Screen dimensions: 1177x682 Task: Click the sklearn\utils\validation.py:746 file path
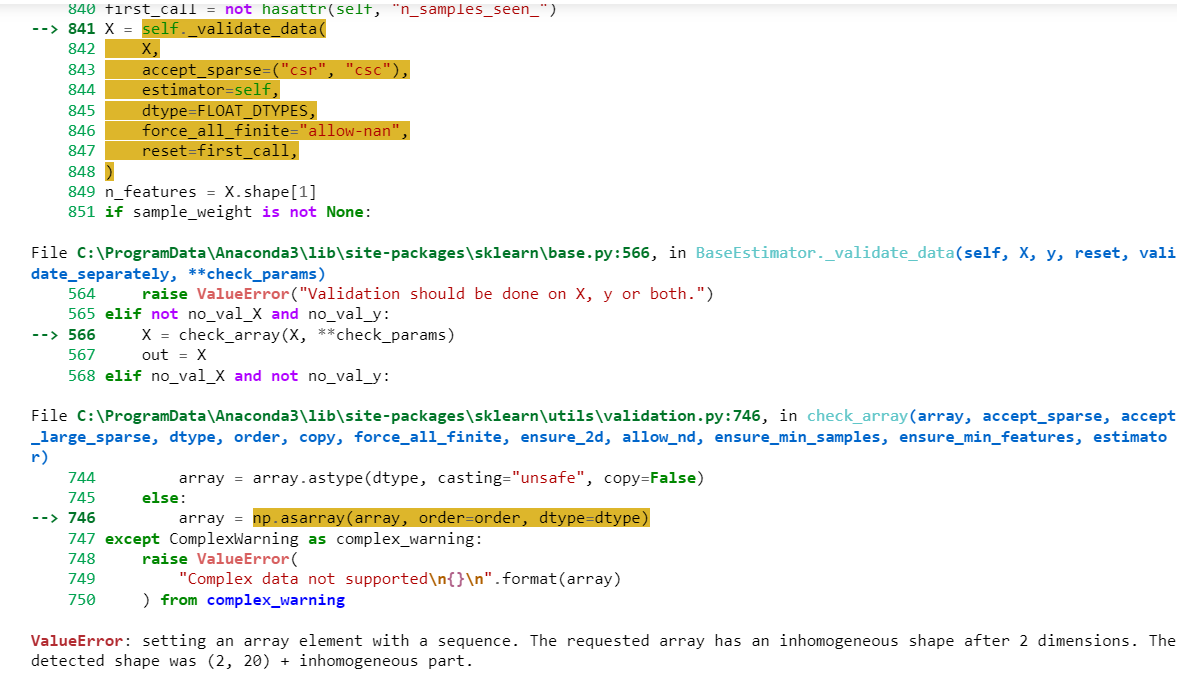419,416
